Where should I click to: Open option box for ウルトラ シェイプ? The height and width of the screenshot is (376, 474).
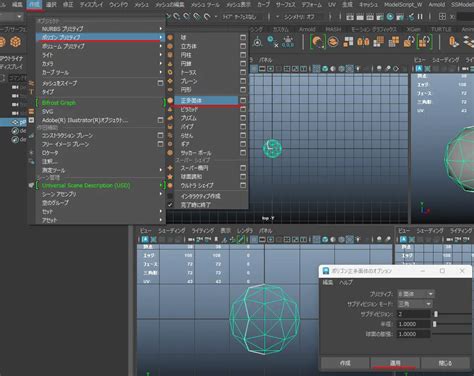point(243,185)
